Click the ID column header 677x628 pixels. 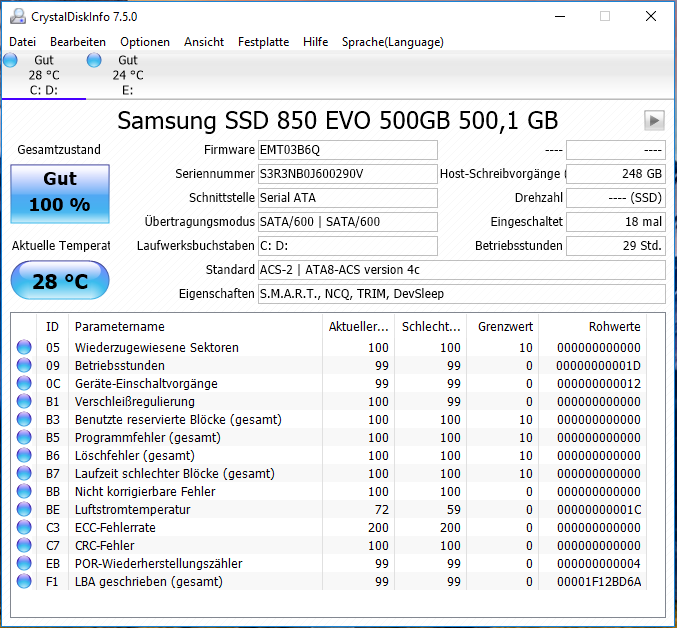click(x=52, y=327)
